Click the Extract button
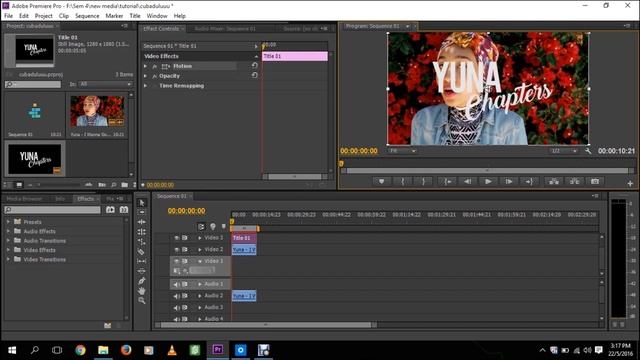Viewport: 640px width, 360px height. coord(574,182)
